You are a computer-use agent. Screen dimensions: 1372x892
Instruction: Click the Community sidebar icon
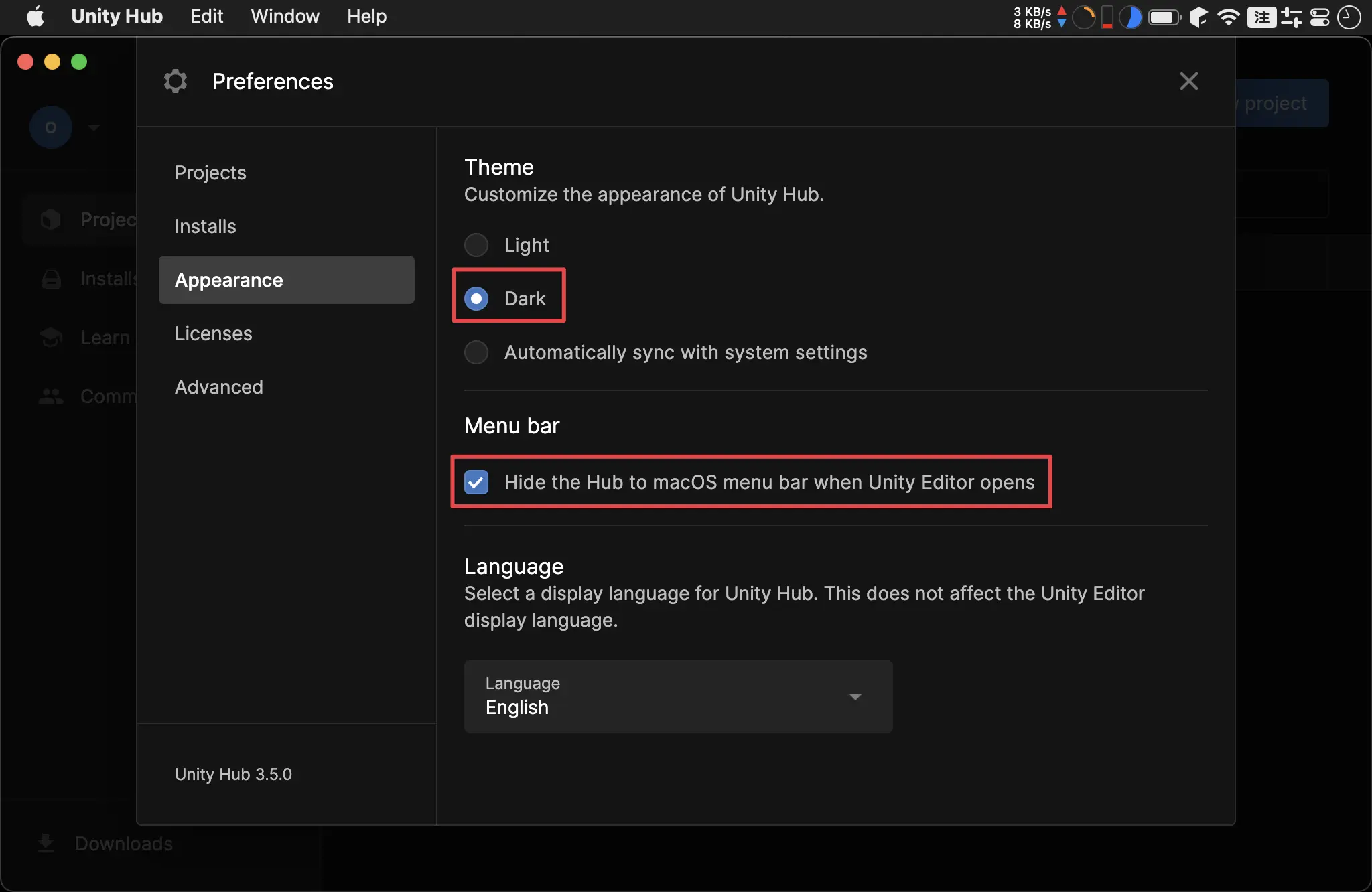(50, 395)
